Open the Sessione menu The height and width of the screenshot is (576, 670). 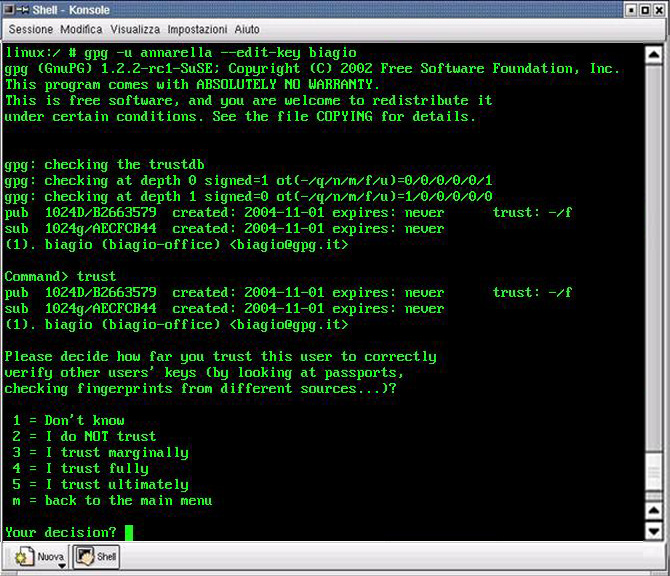click(x=30, y=30)
